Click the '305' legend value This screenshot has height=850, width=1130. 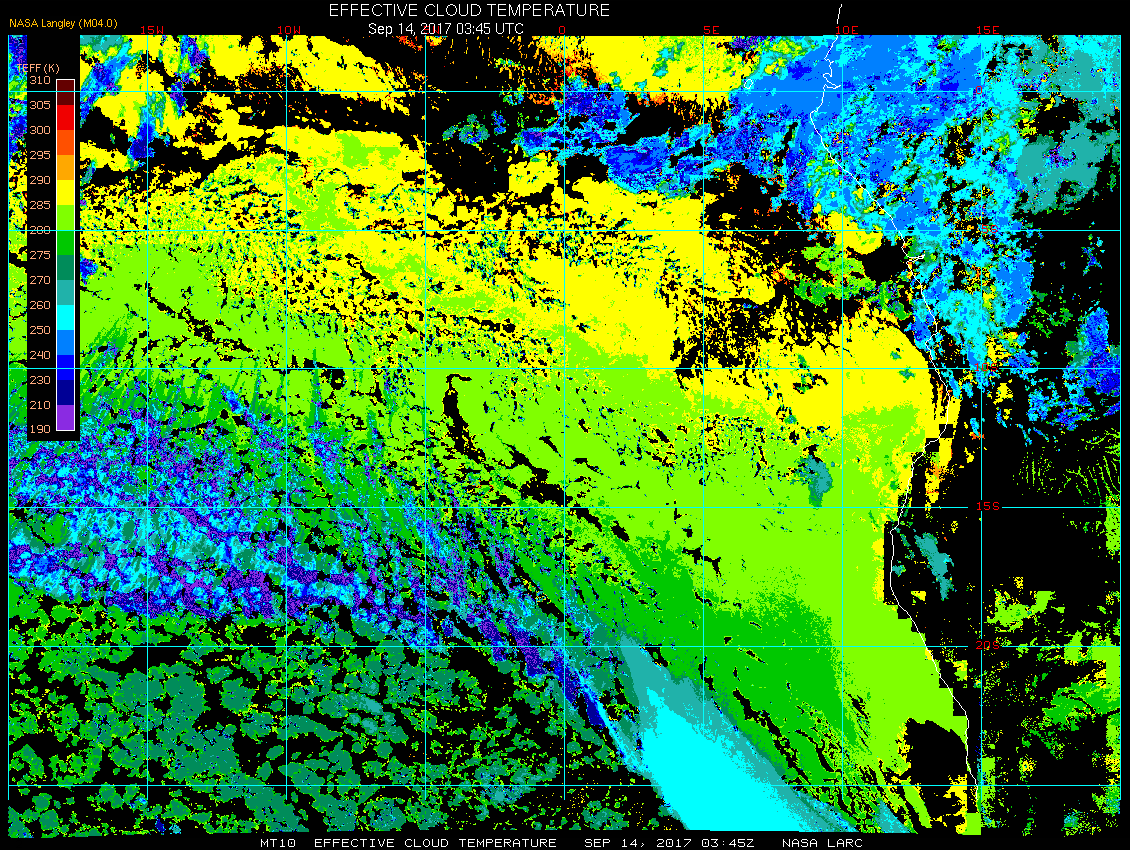pos(40,105)
